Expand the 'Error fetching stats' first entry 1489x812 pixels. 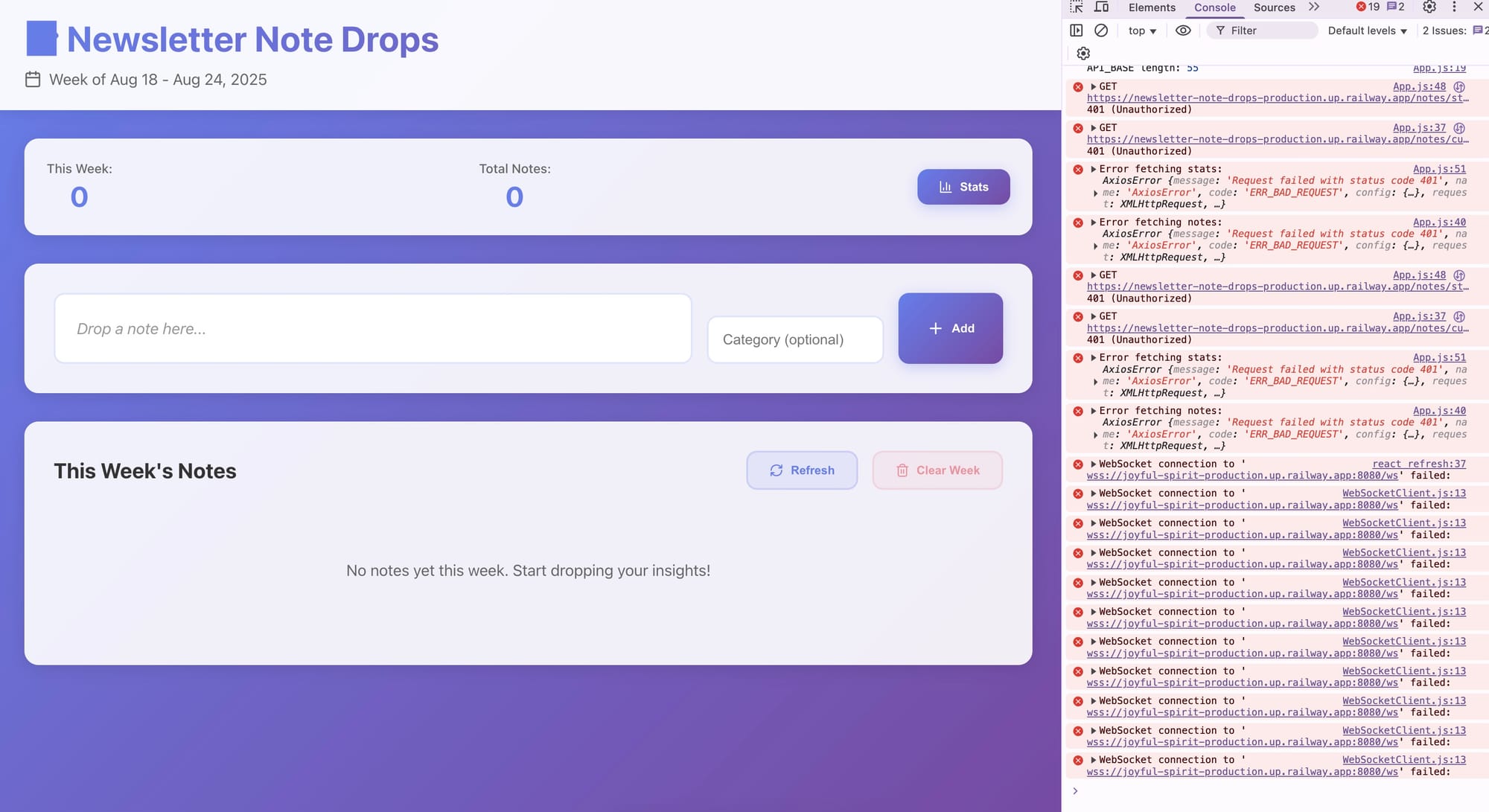coord(1094,170)
